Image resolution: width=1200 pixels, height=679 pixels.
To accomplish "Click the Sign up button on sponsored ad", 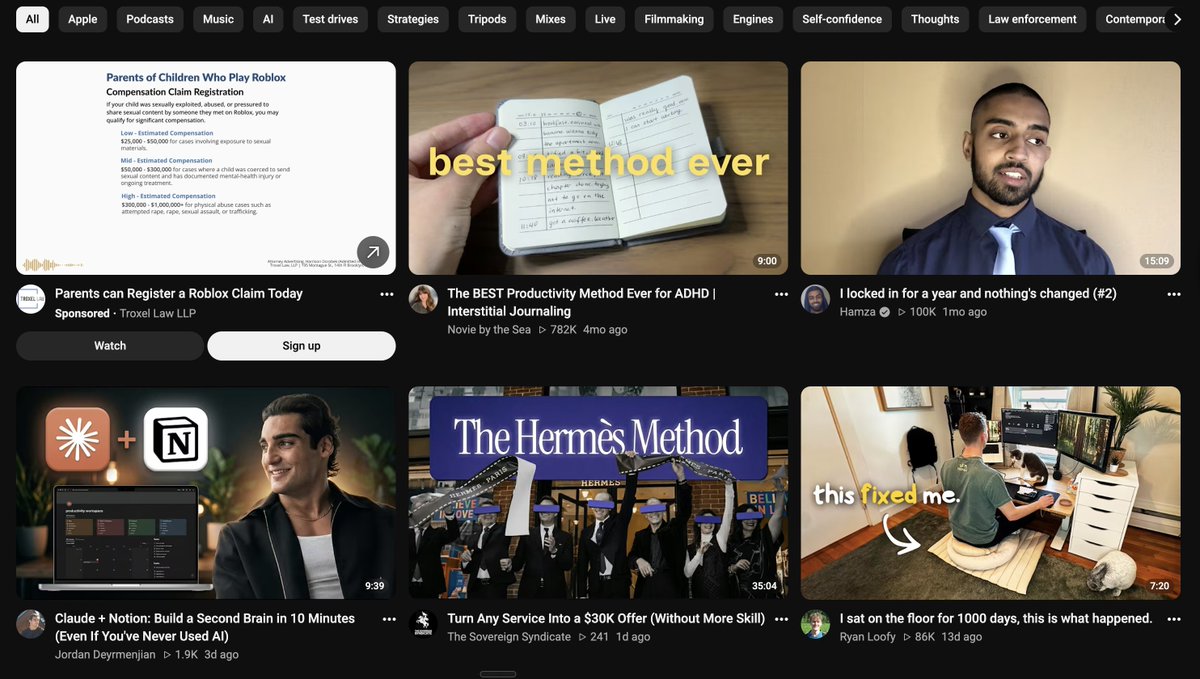I will point(301,346).
